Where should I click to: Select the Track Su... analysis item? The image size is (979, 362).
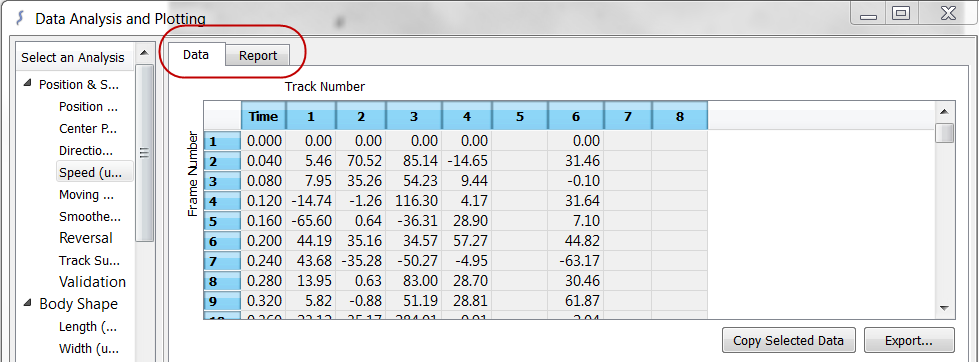pyautogui.click(x=89, y=260)
